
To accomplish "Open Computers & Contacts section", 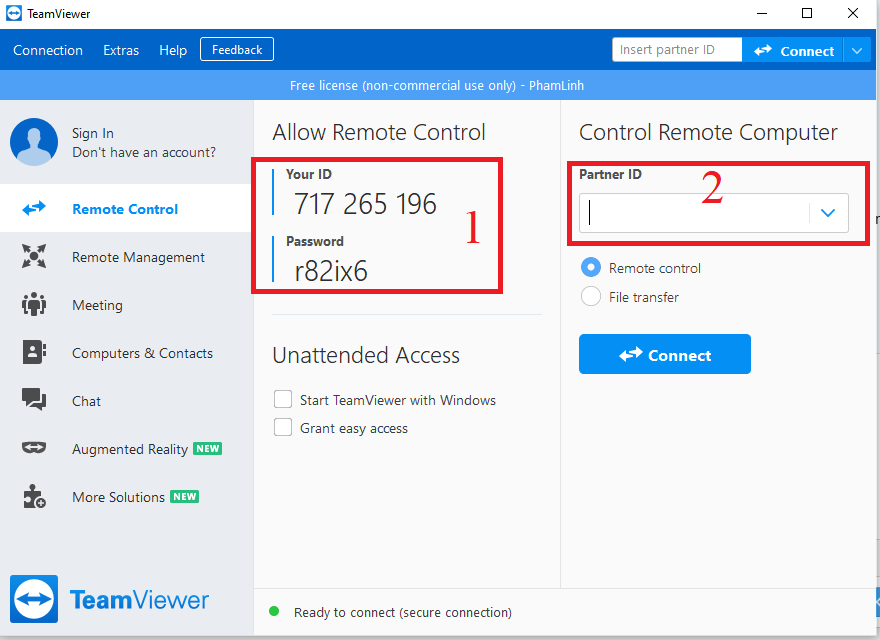I will [126, 353].
